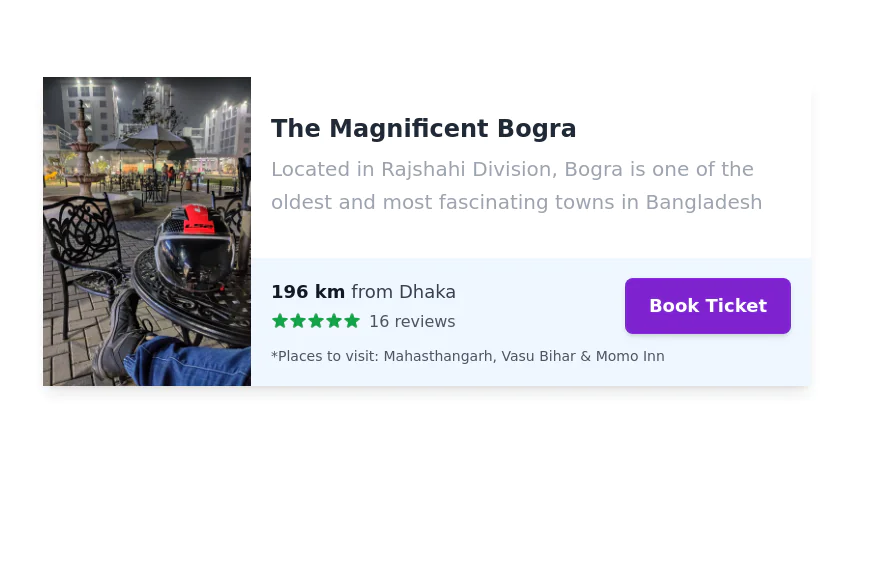This screenshot has height=562, width=877.
Task: Click the red helmet in the photo
Action: click(197, 220)
